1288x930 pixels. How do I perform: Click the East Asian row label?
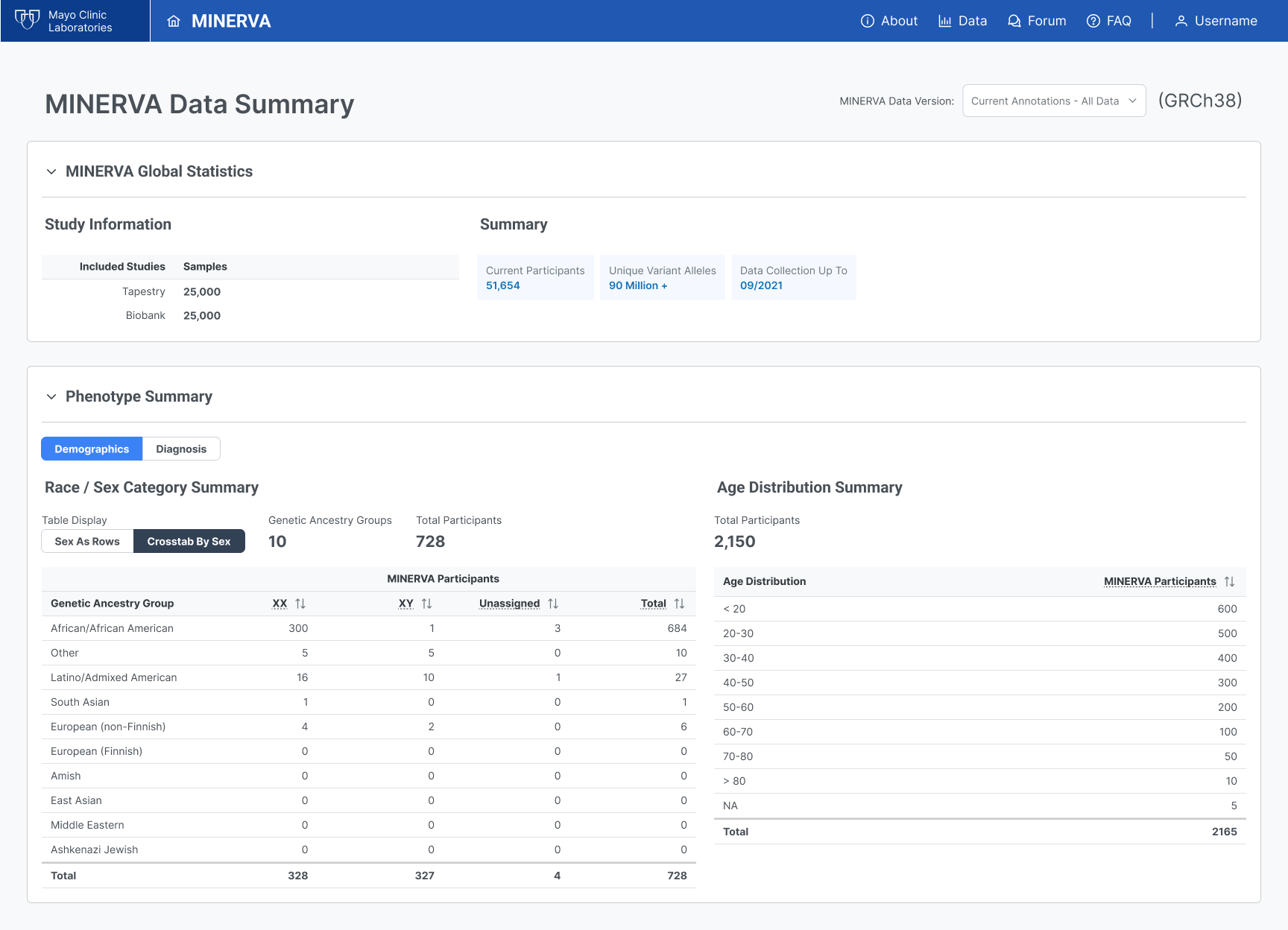pyautogui.click(x=76, y=800)
